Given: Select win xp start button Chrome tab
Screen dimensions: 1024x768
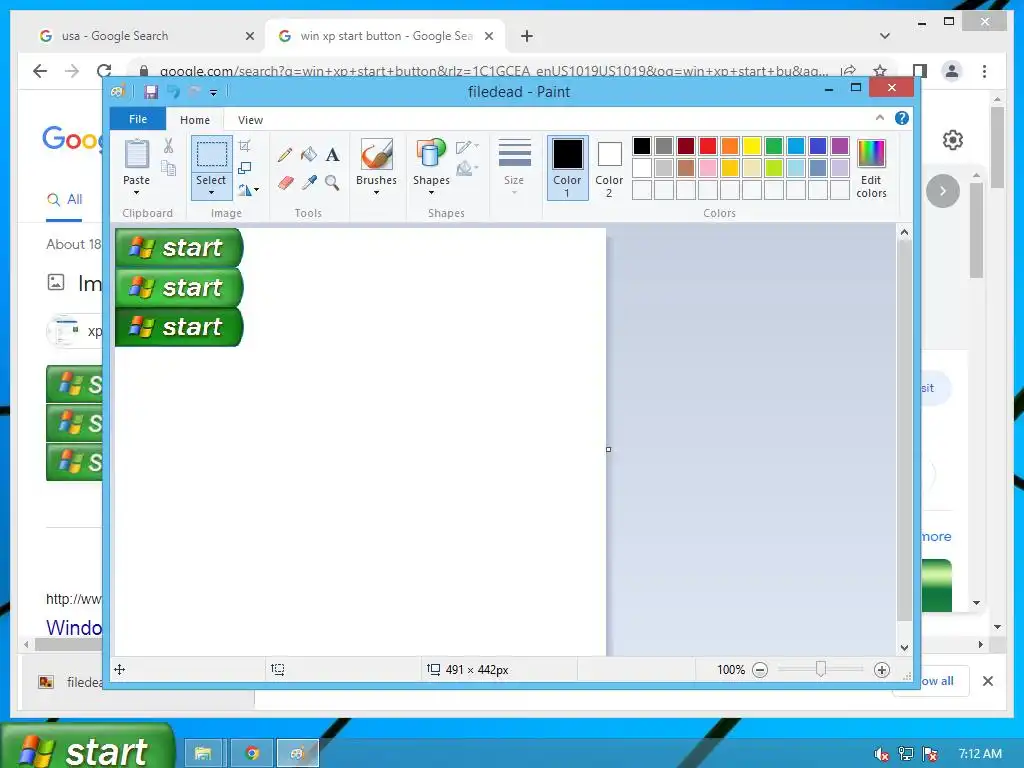Looking at the screenshot, I should (x=385, y=36).
